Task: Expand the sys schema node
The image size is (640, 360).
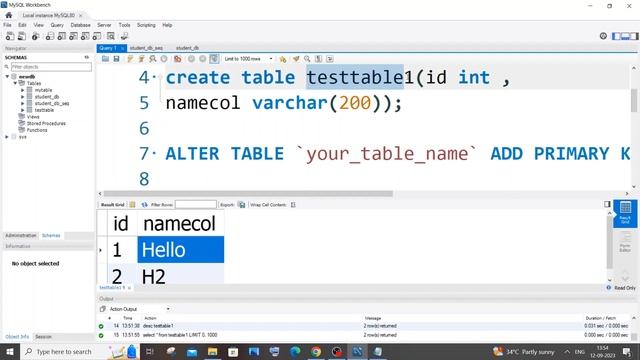Action: click(7, 137)
